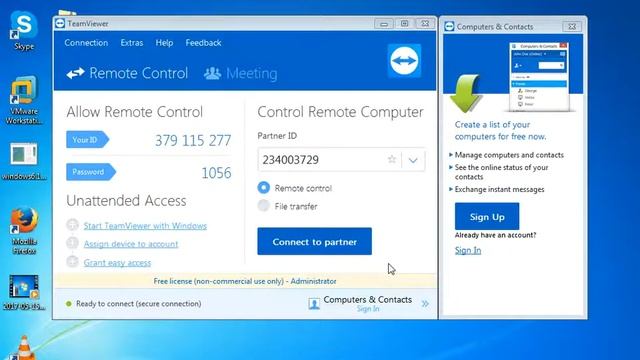Viewport: 640px width, 360px height.
Task: Click the Computers & Contacts person icon
Action: pos(314,304)
